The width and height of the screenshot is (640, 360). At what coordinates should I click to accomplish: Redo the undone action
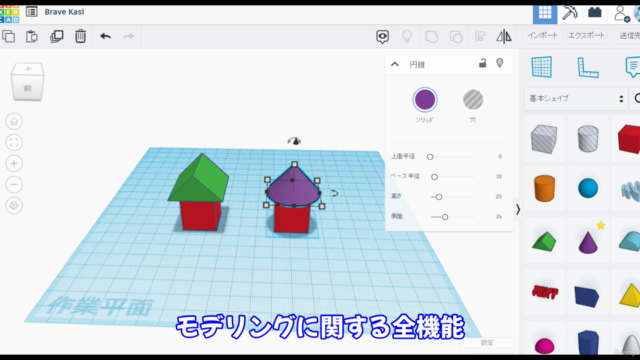[x=129, y=36]
